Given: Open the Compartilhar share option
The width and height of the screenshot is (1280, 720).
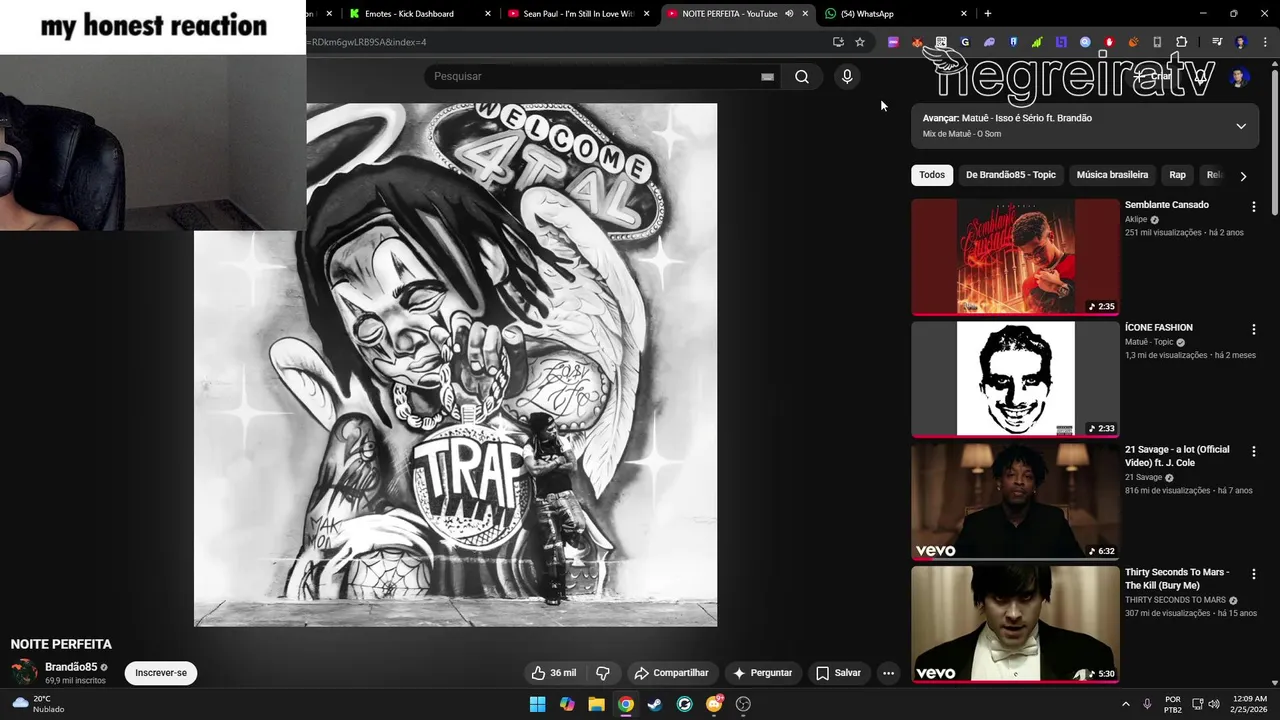Looking at the screenshot, I should (x=671, y=673).
